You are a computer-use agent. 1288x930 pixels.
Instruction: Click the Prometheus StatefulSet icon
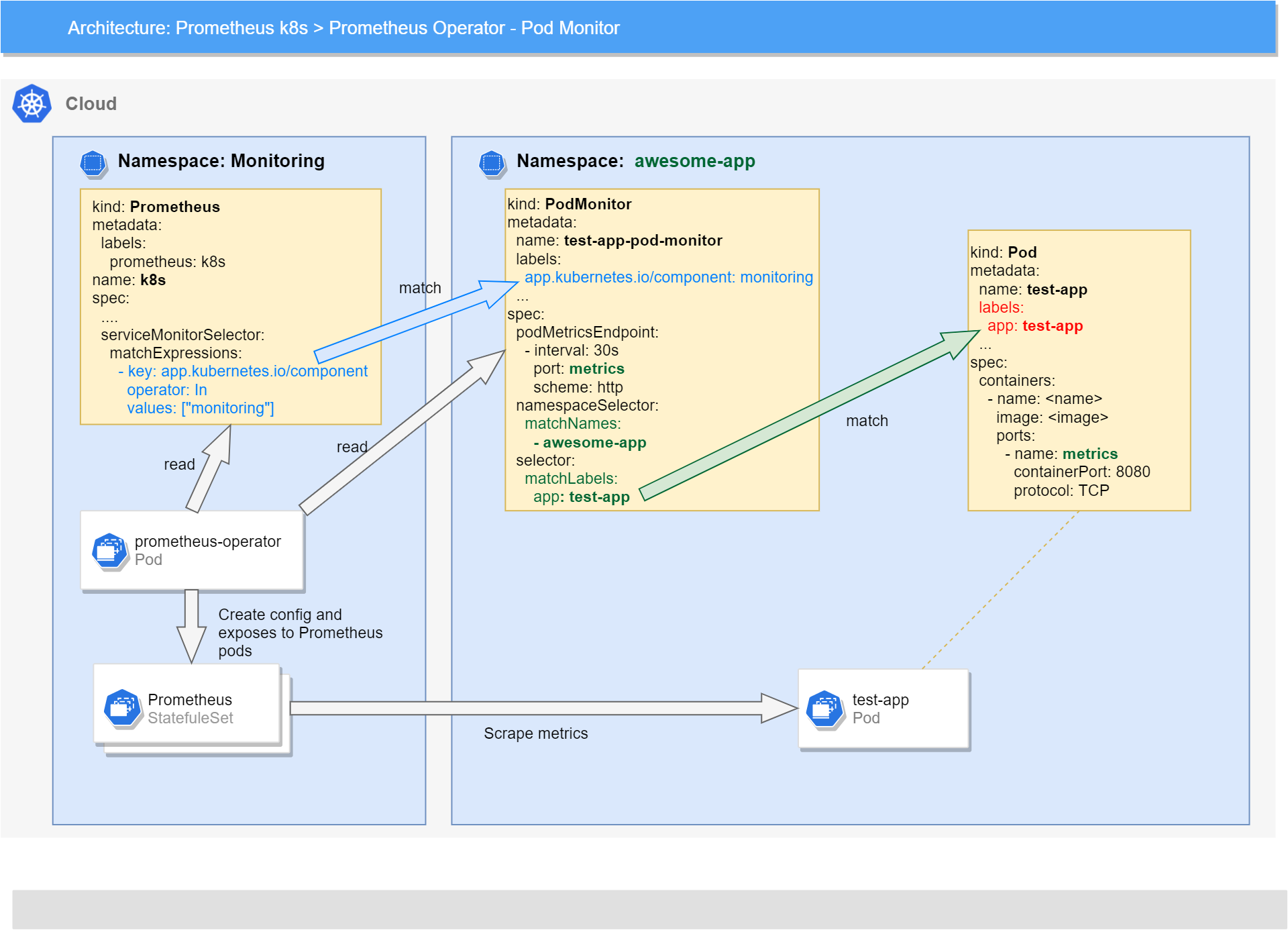(123, 709)
